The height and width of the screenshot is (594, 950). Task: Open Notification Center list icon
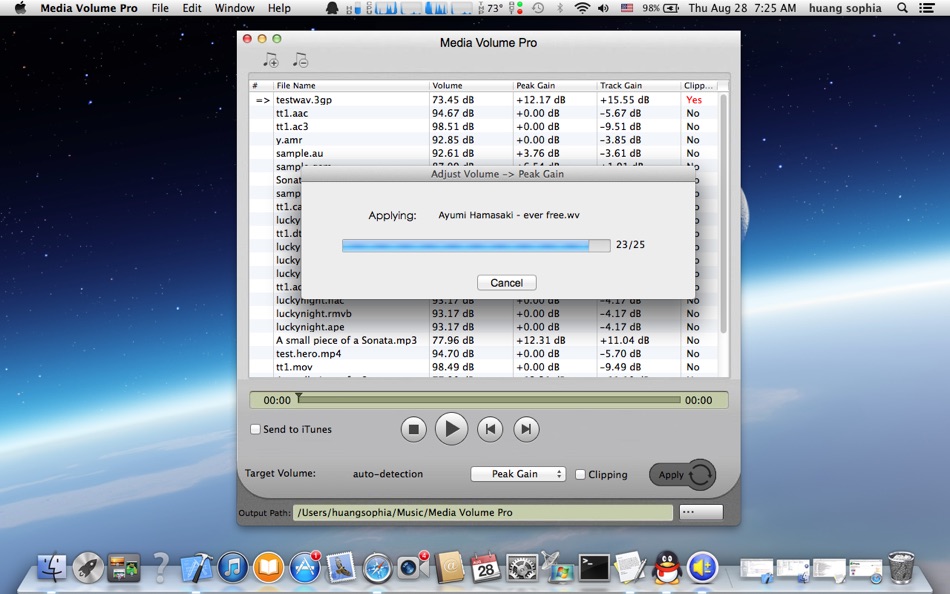pos(926,8)
